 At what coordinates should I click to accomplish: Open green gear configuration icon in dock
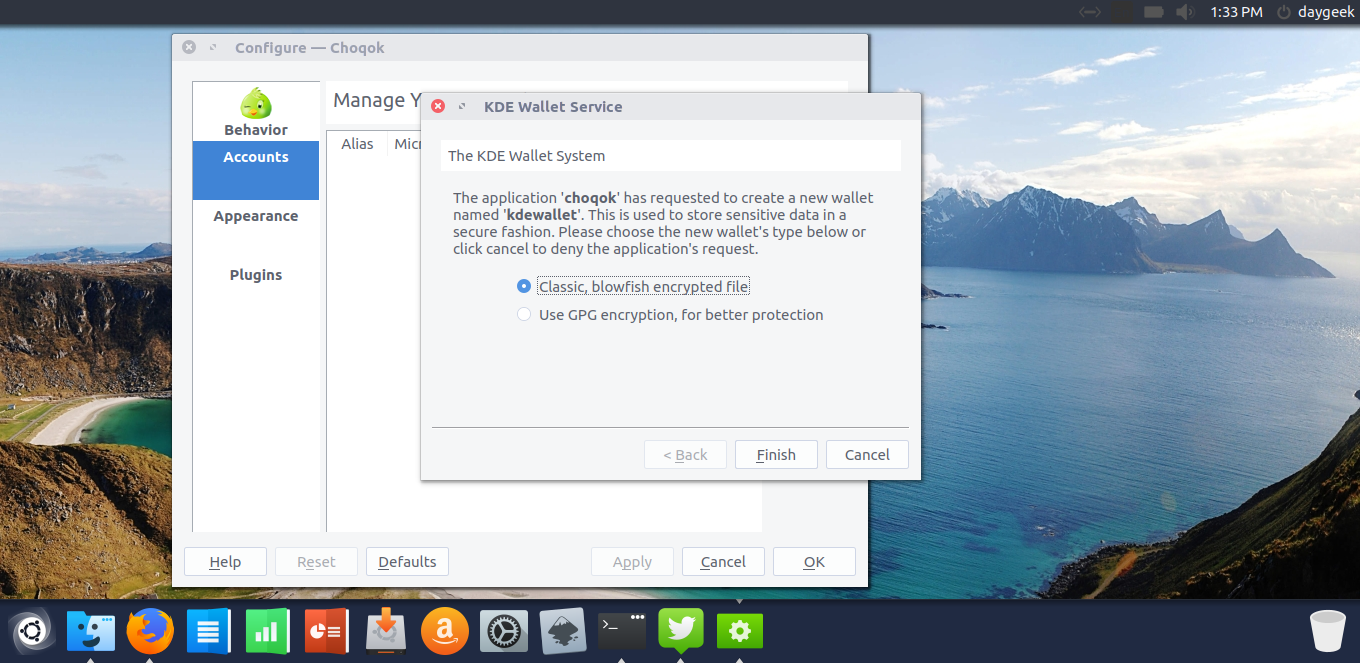point(739,631)
